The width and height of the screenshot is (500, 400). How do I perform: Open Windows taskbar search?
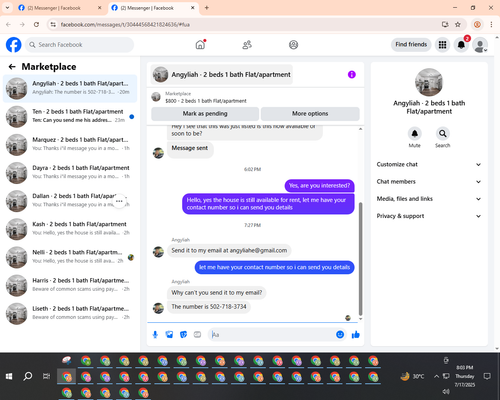[x=28, y=376]
